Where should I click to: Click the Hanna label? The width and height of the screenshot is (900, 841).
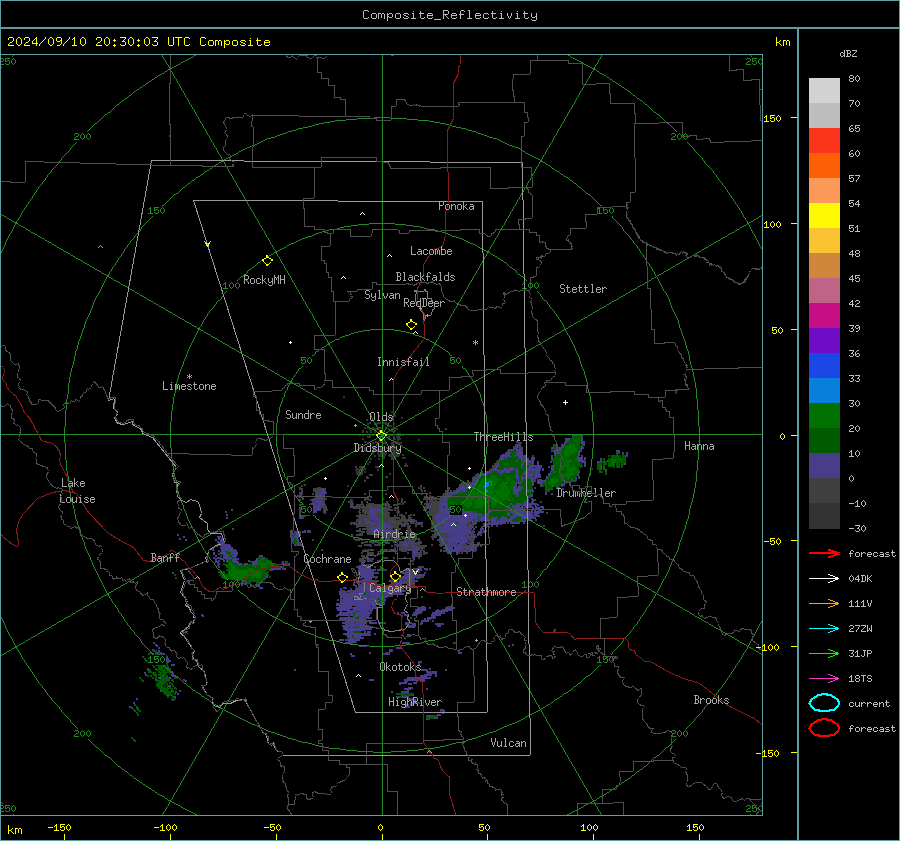pyautogui.click(x=699, y=446)
